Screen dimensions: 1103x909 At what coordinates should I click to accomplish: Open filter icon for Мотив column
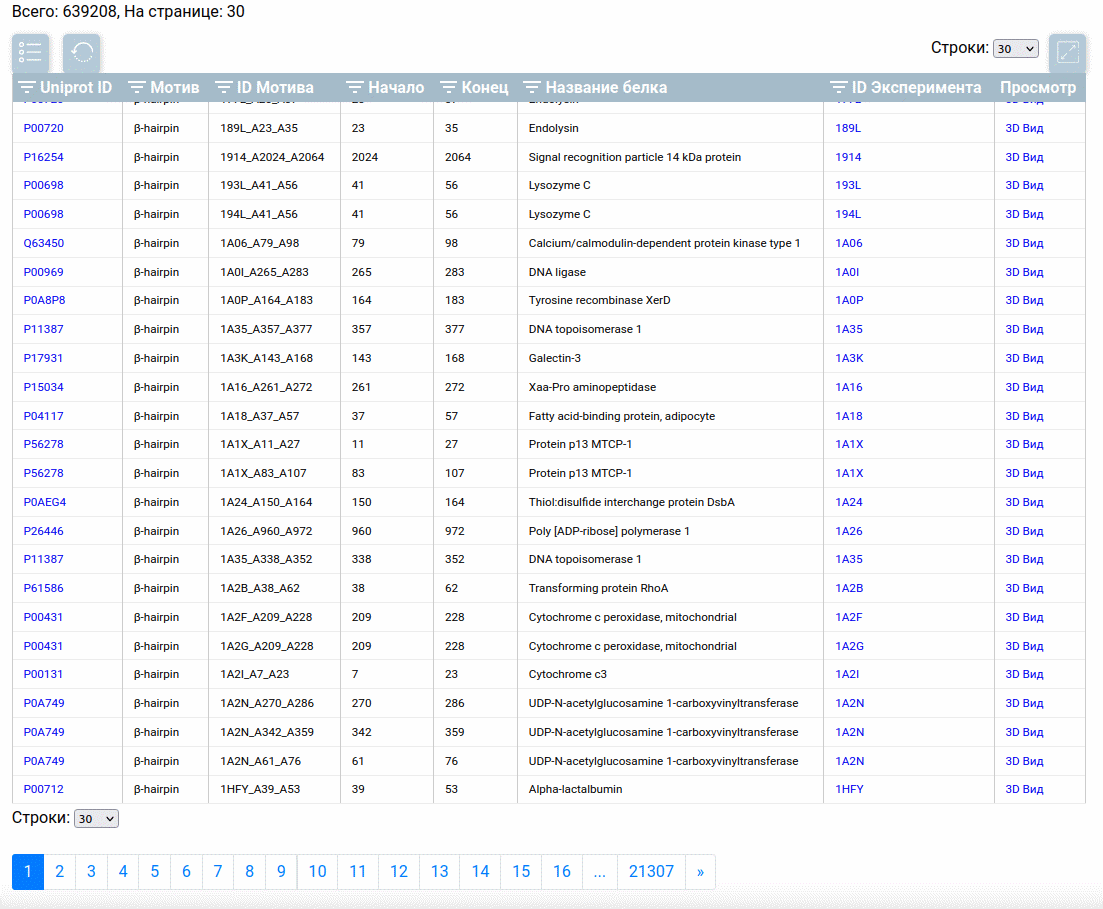click(136, 87)
